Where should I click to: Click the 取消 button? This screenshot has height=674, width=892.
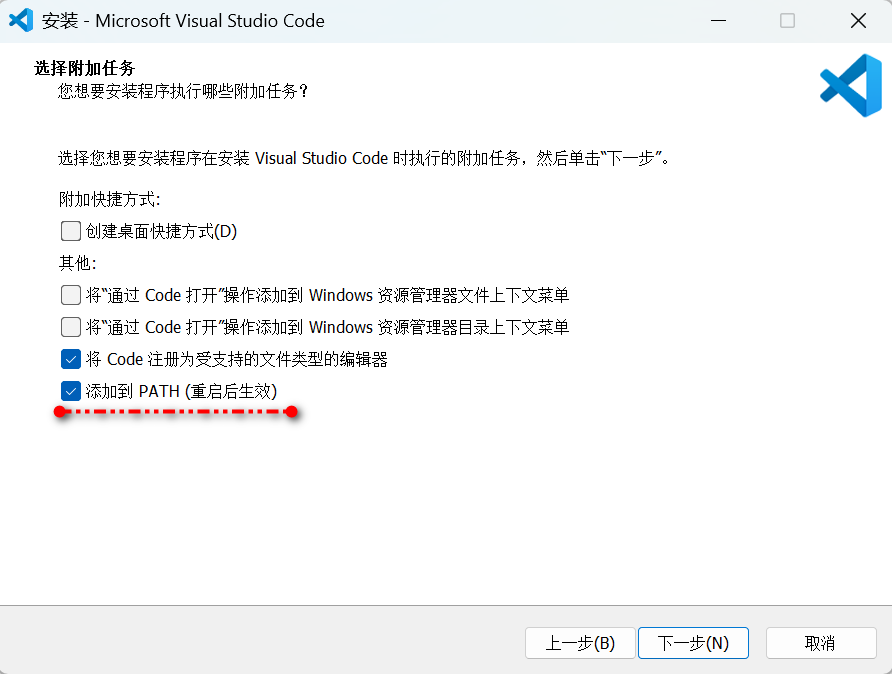coord(820,643)
